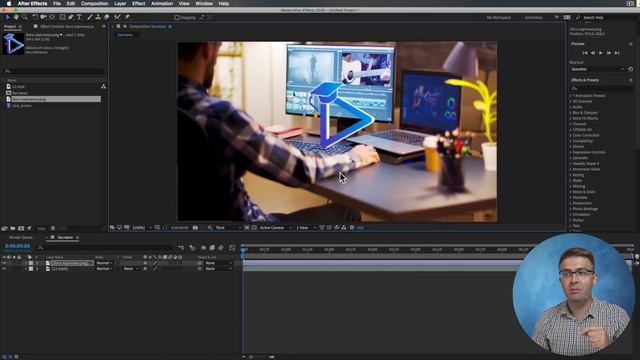The height and width of the screenshot is (360, 640).
Task: Open the Layer menu
Action: pyautogui.click(x=120, y=4)
